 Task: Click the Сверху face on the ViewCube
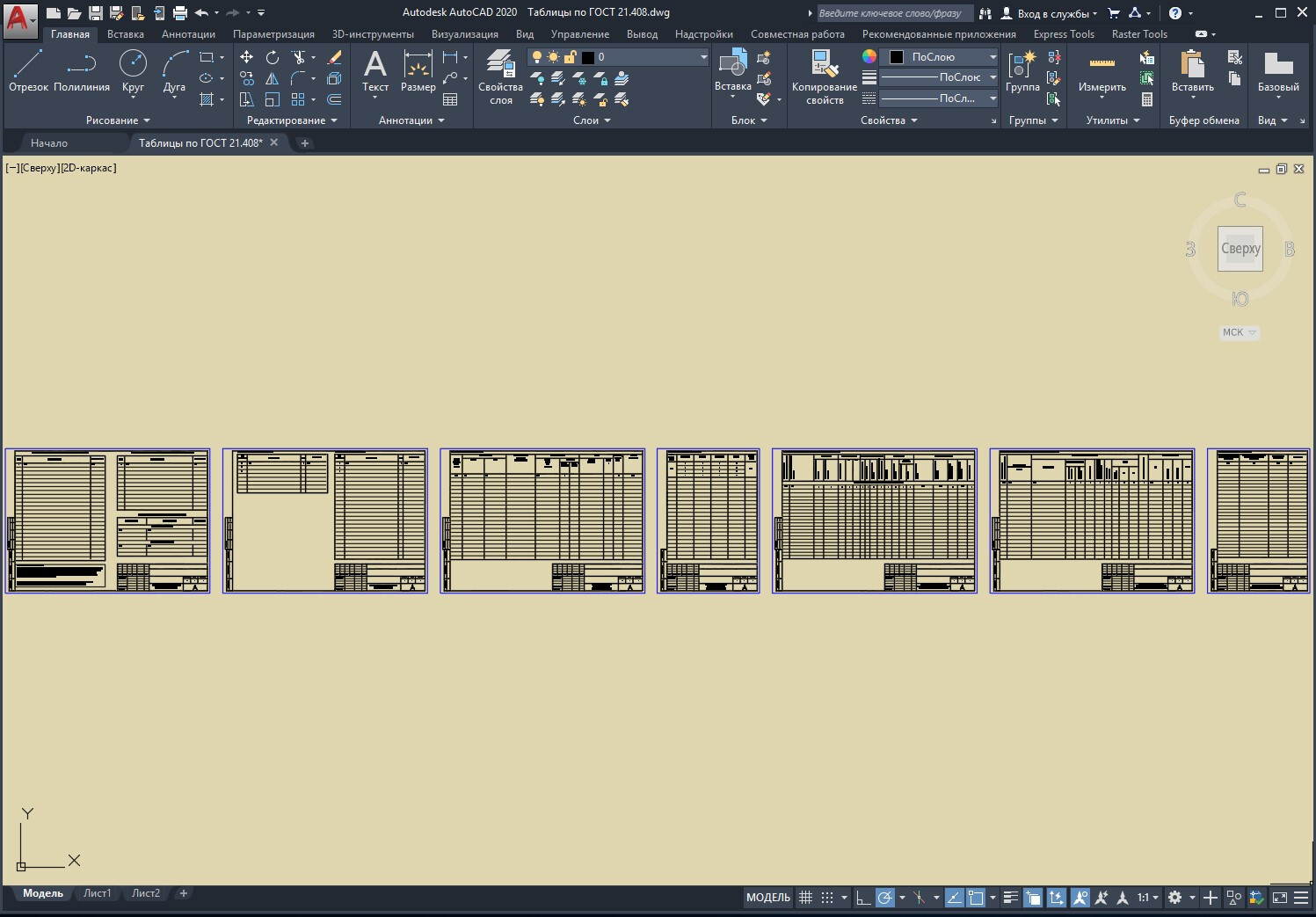click(1240, 249)
